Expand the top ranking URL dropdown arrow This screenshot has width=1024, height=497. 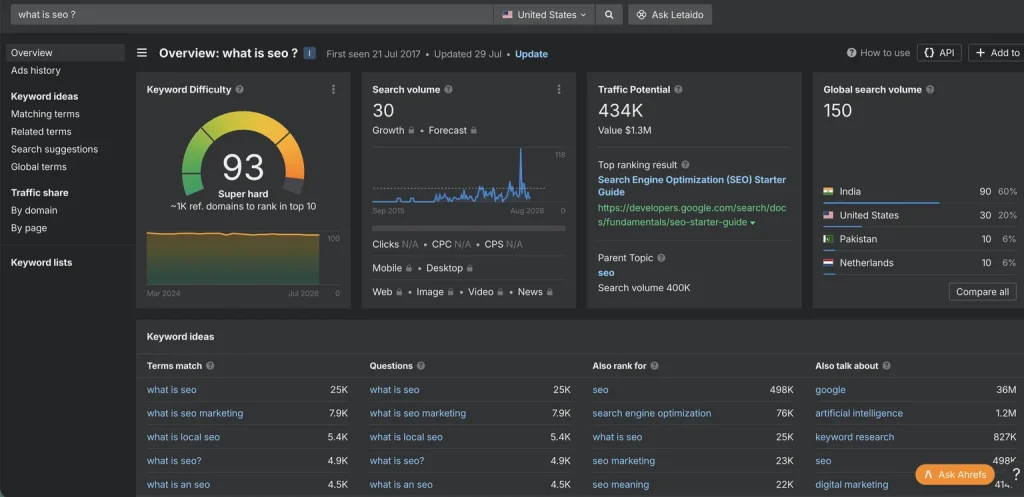click(752, 223)
